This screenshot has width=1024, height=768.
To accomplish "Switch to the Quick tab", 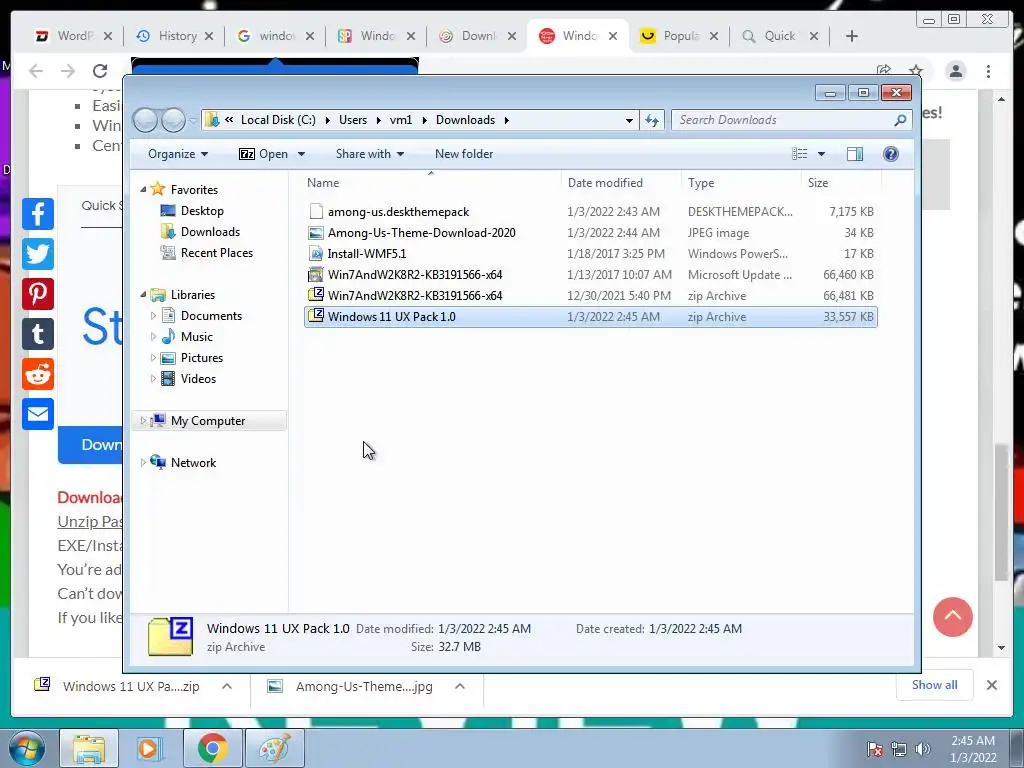I will [780, 36].
